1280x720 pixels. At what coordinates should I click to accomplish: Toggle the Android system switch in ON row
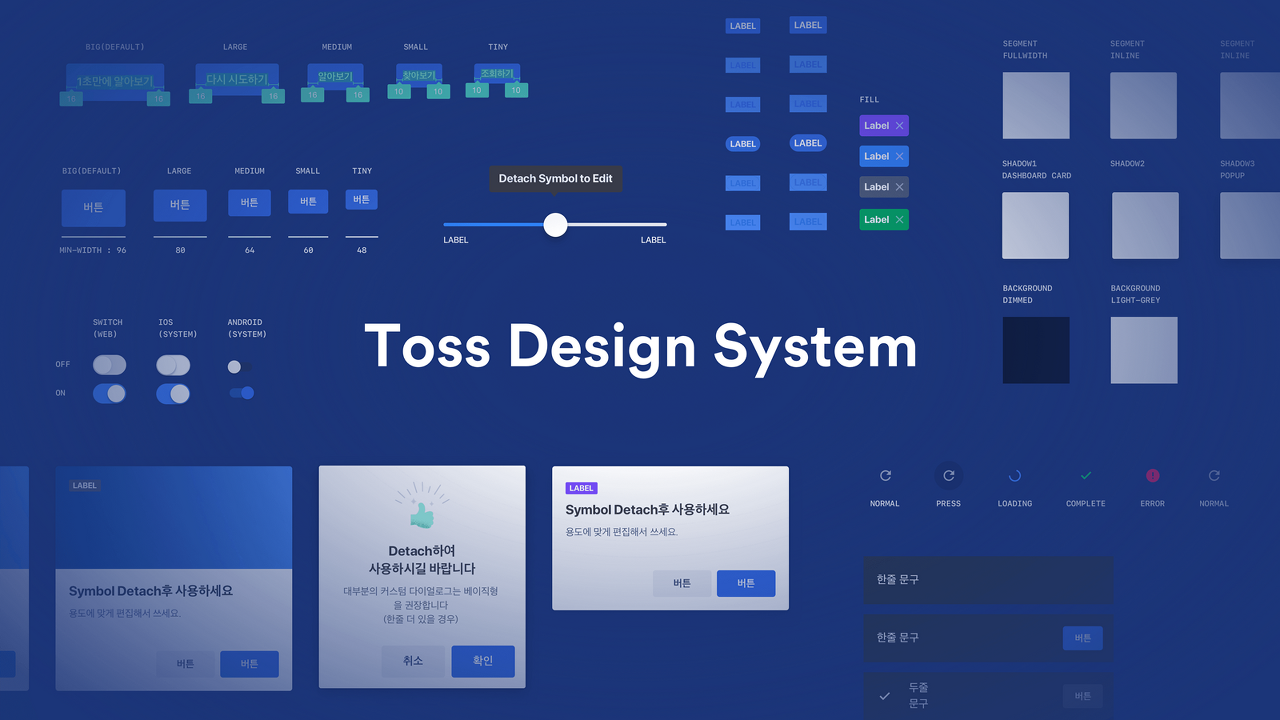pyautogui.click(x=242, y=393)
